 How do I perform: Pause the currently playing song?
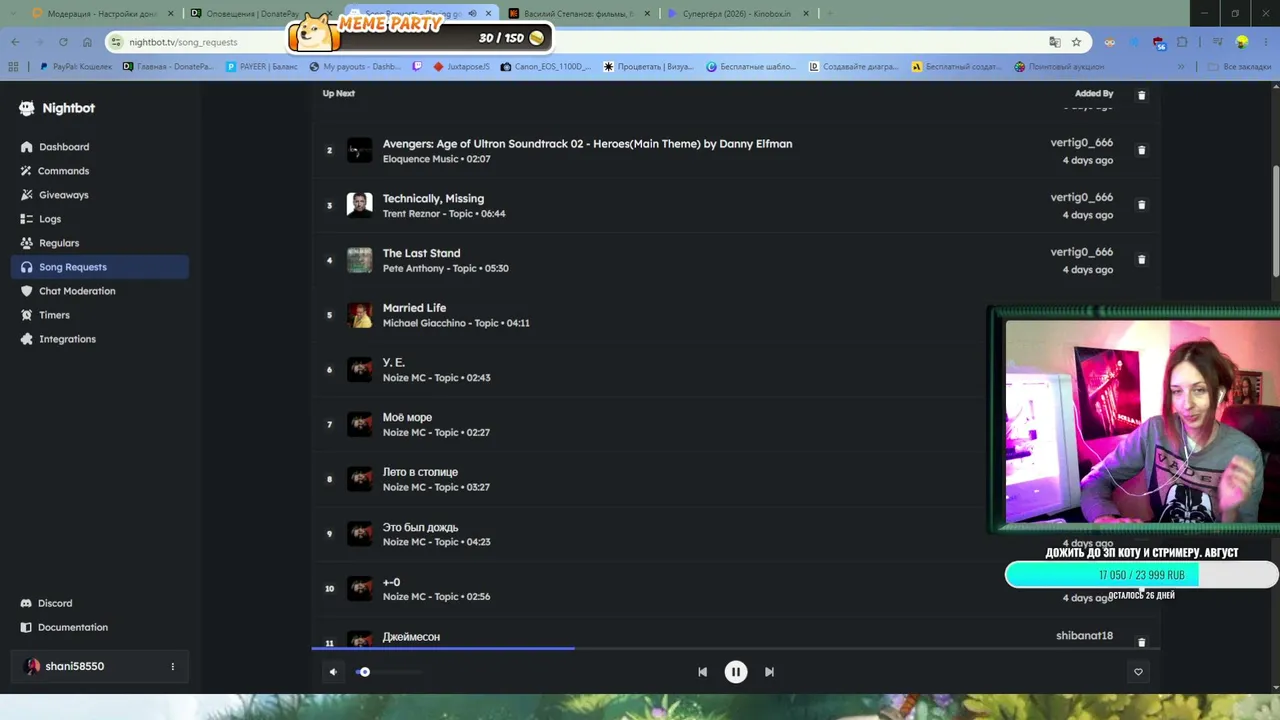coord(735,672)
